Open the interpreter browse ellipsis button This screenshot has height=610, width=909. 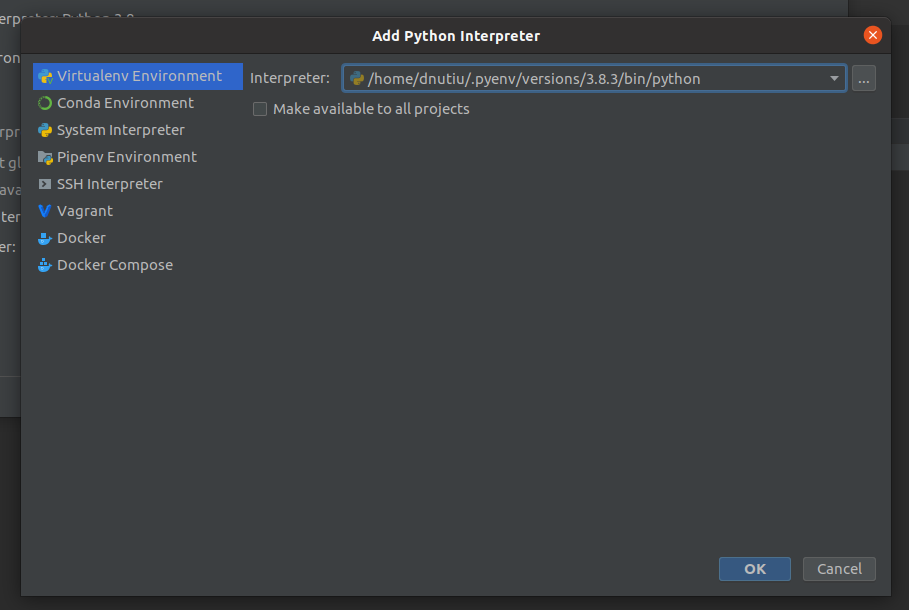(x=864, y=79)
